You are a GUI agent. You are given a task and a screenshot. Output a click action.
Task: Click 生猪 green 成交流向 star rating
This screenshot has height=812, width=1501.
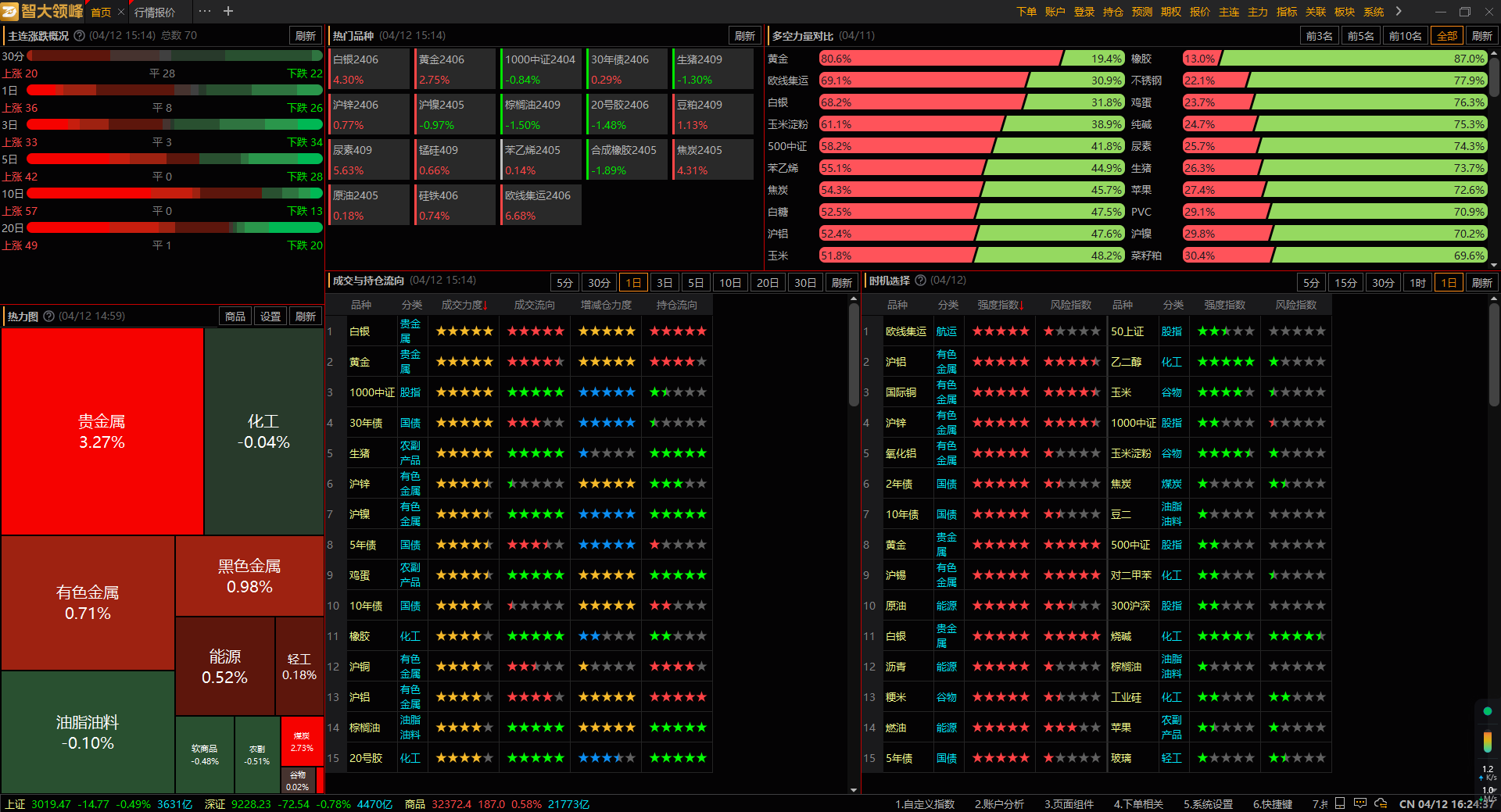536,453
